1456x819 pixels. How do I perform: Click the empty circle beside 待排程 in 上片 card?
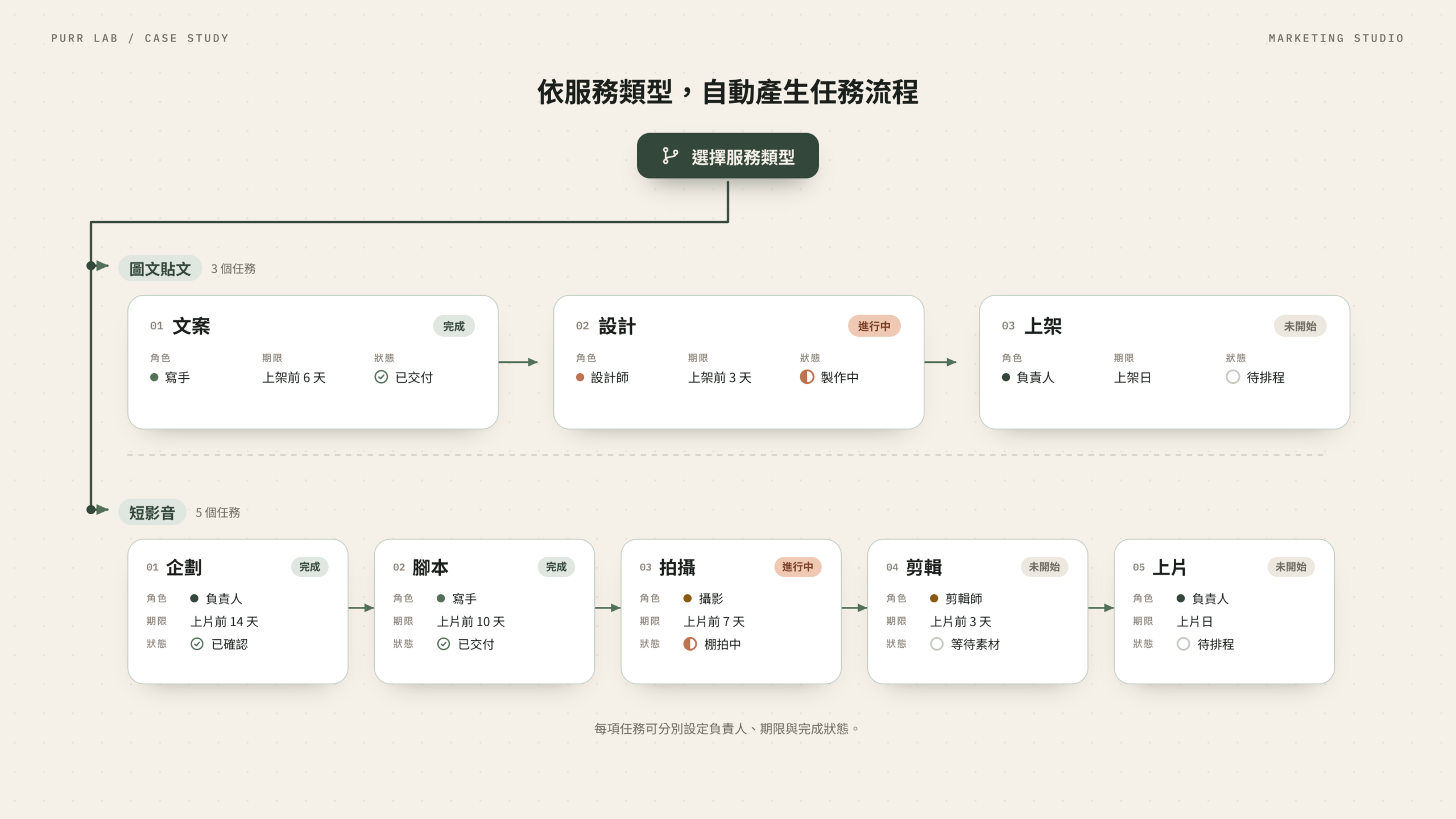coord(1183,644)
